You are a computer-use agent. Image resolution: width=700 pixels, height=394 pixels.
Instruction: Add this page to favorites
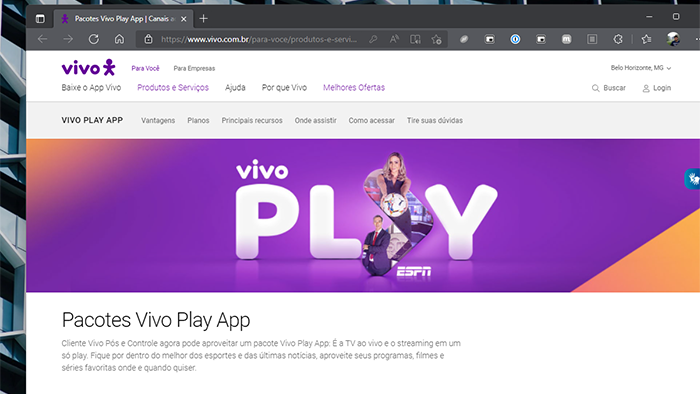437,39
